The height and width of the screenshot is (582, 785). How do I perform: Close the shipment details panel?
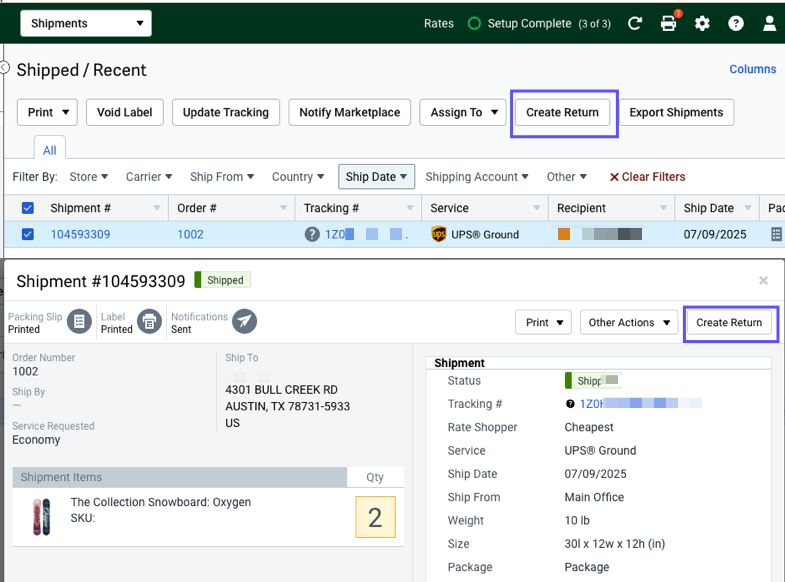point(763,281)
